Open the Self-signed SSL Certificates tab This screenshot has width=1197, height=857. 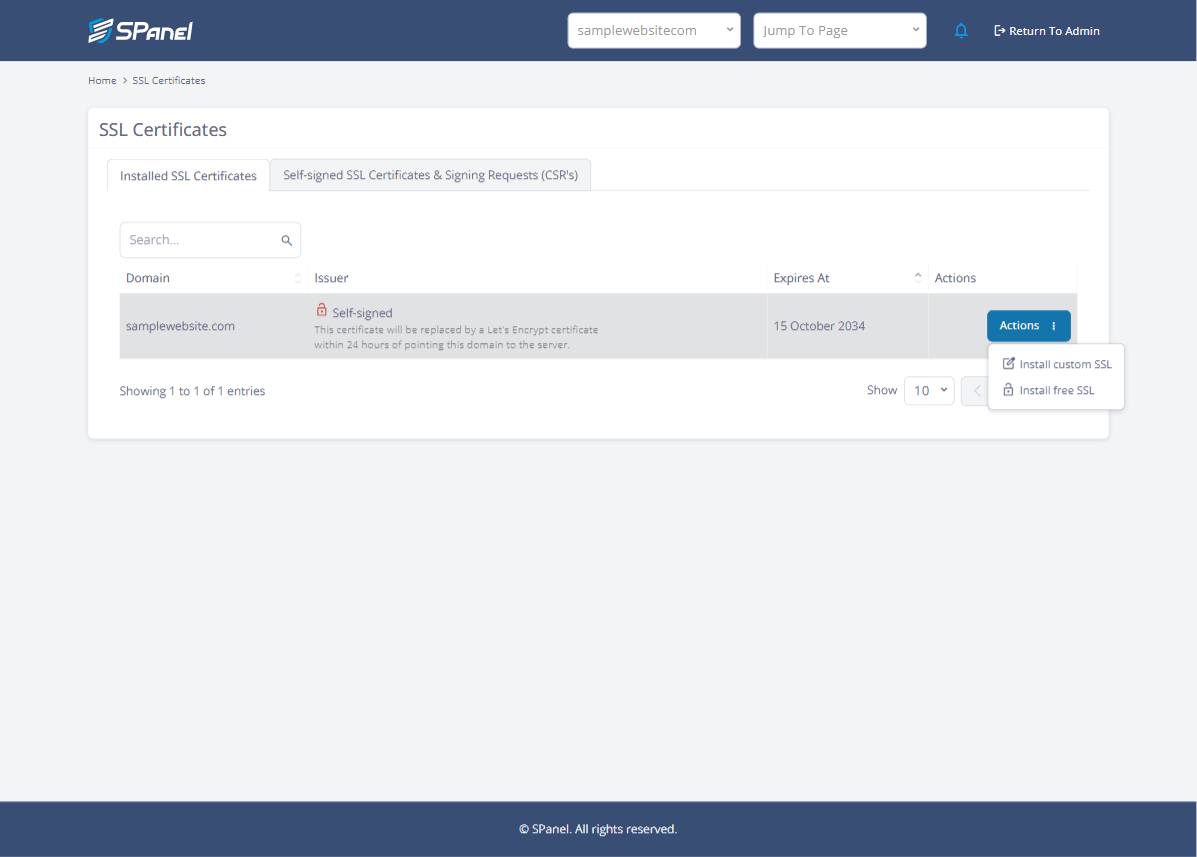[x=430, y=174]
